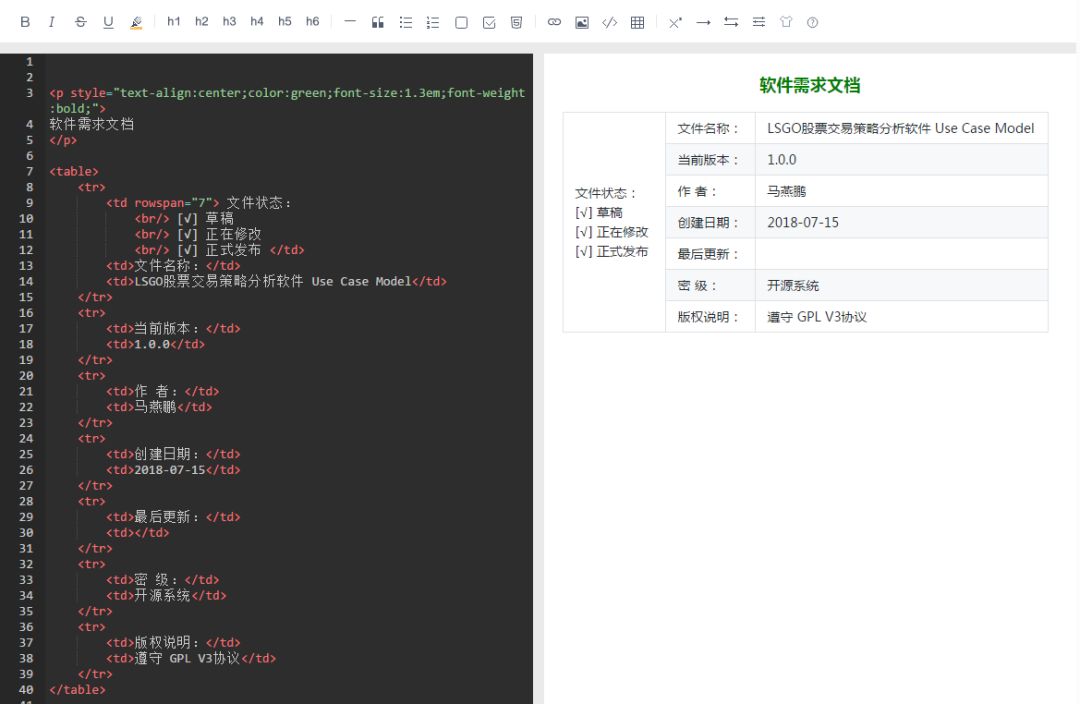Screen dimensions: 1080x704
Task: Insert a hyperlink
Action: click(x=554, y=21)
